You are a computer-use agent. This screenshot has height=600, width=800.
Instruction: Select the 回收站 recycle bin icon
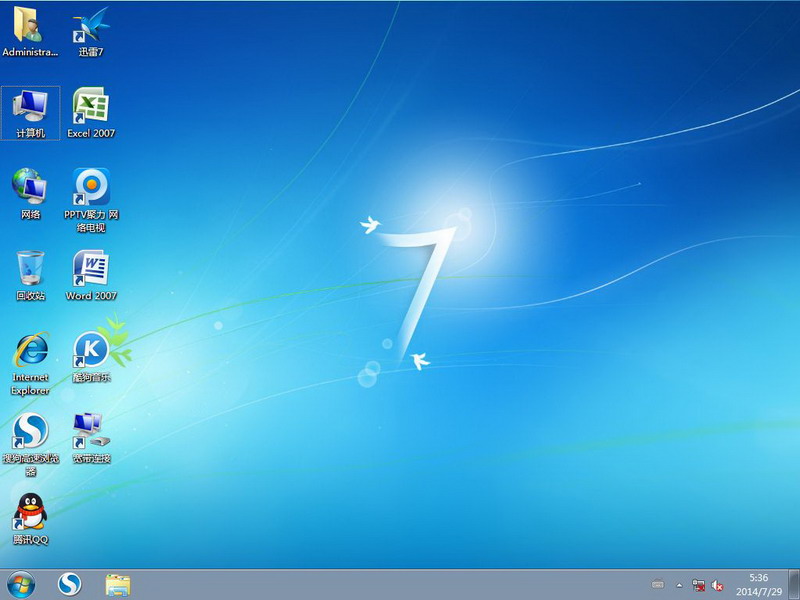(x=30, y=276)
